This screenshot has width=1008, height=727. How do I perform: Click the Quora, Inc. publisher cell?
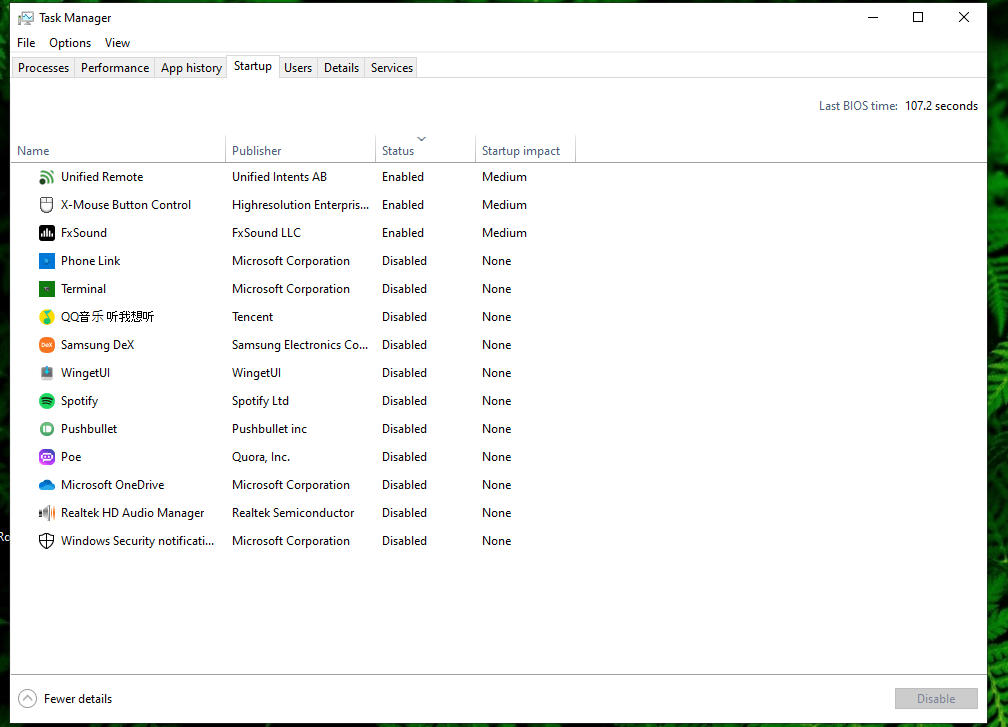[261, 457]
